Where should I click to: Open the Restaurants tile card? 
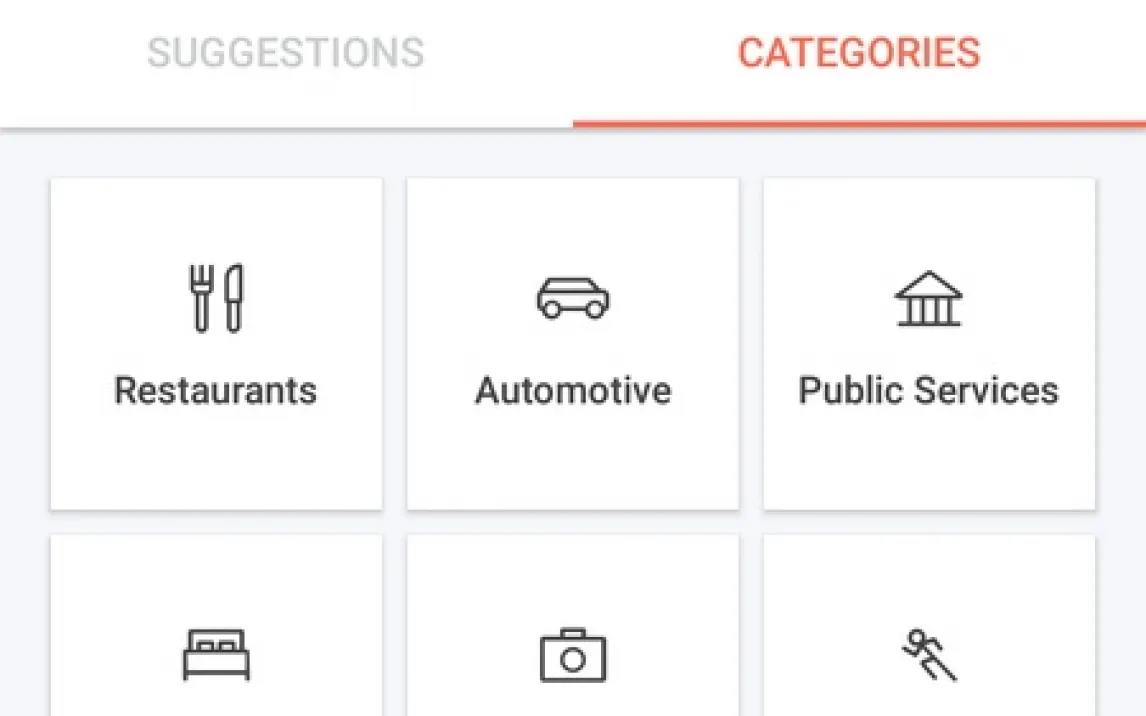point(216,450)
